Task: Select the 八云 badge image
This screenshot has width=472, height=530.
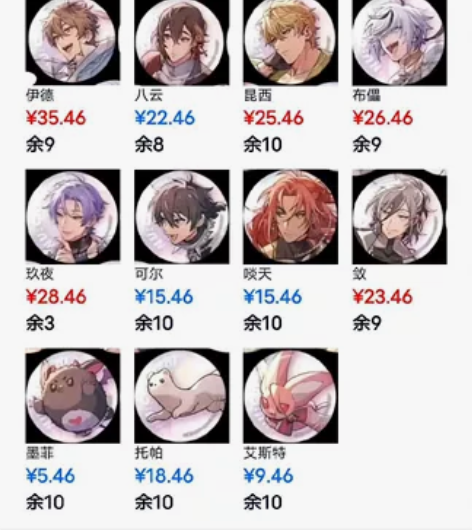Action: point(182,42)
